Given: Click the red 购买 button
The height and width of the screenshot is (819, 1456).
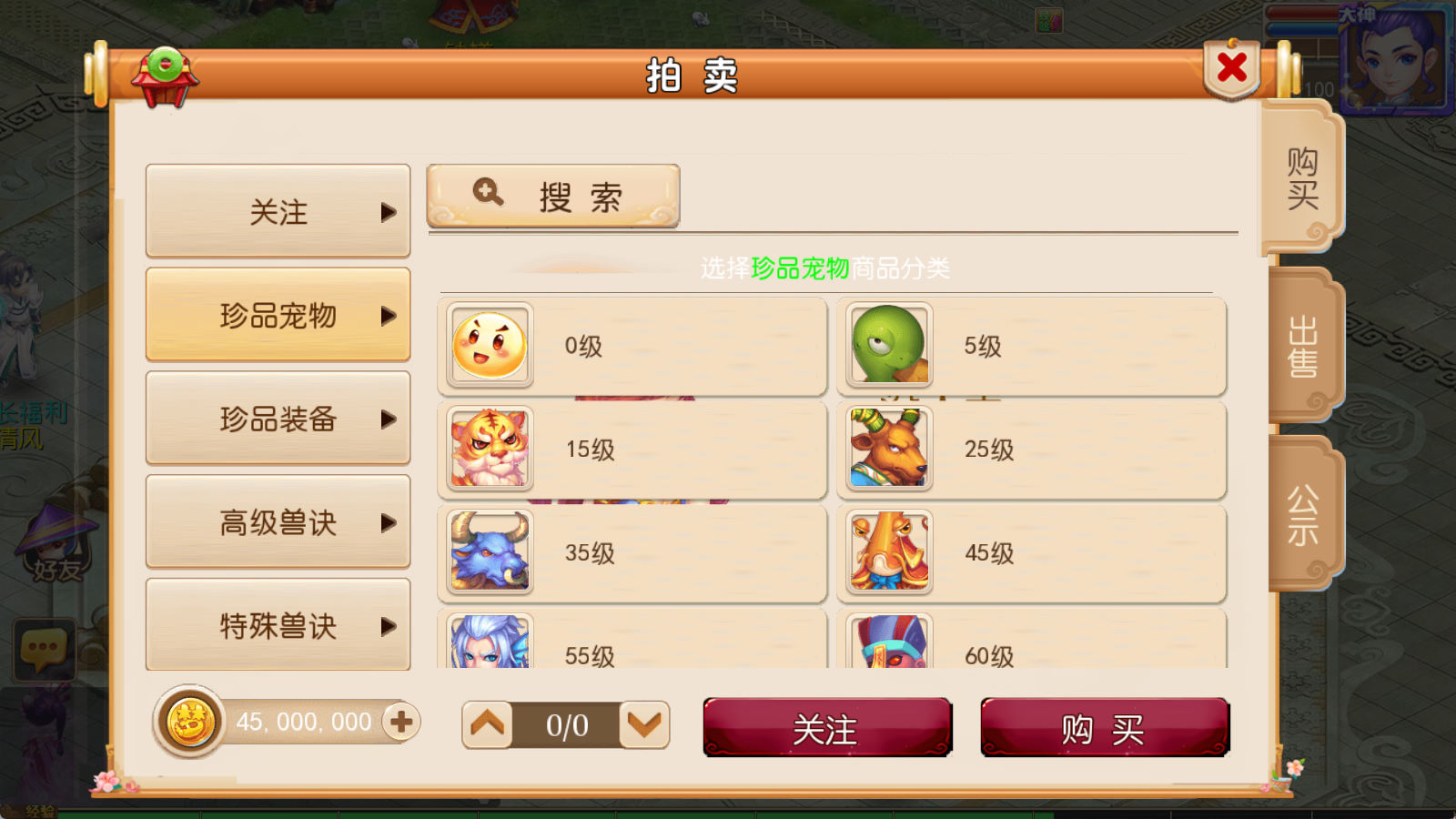Looking at the screenshot, I should coord(1104,728).
